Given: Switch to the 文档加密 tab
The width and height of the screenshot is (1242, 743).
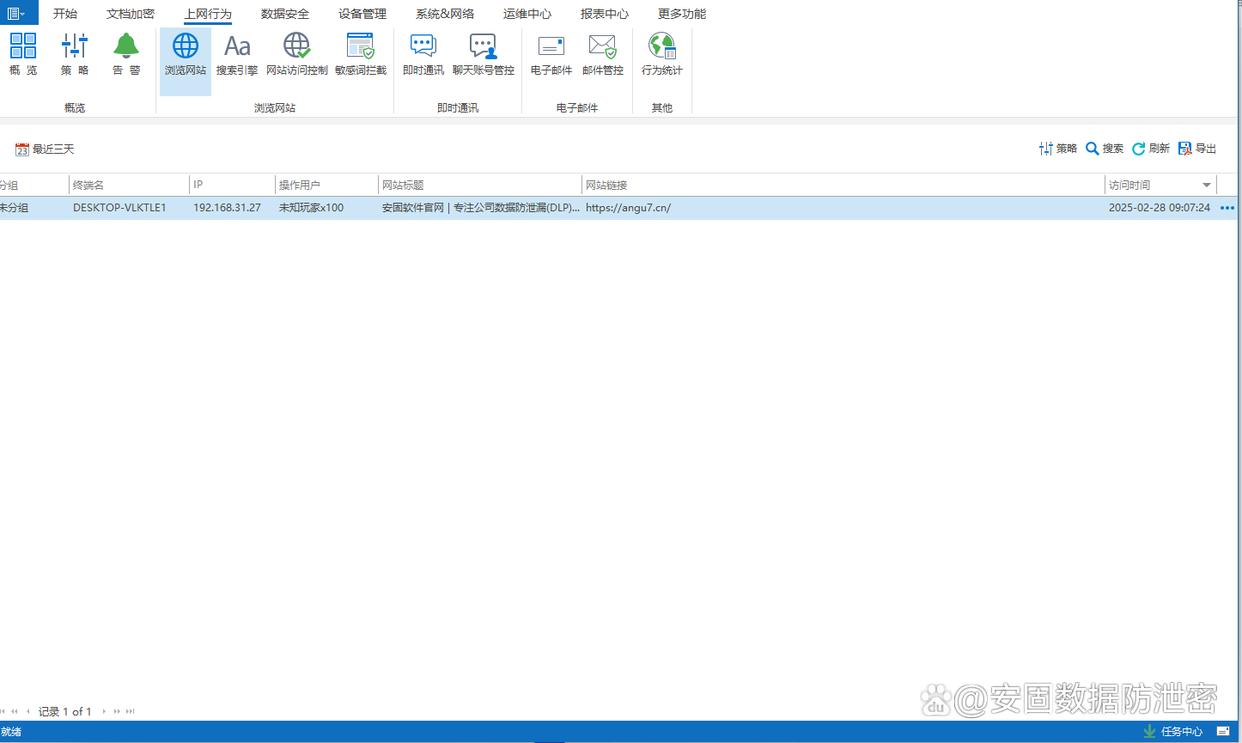Looking at the screenshot, I should pyautogui.click(x=130, y=14).
